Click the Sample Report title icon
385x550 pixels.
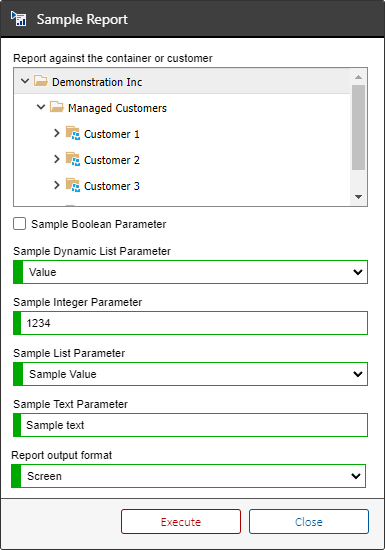click(x=18, y=19)
